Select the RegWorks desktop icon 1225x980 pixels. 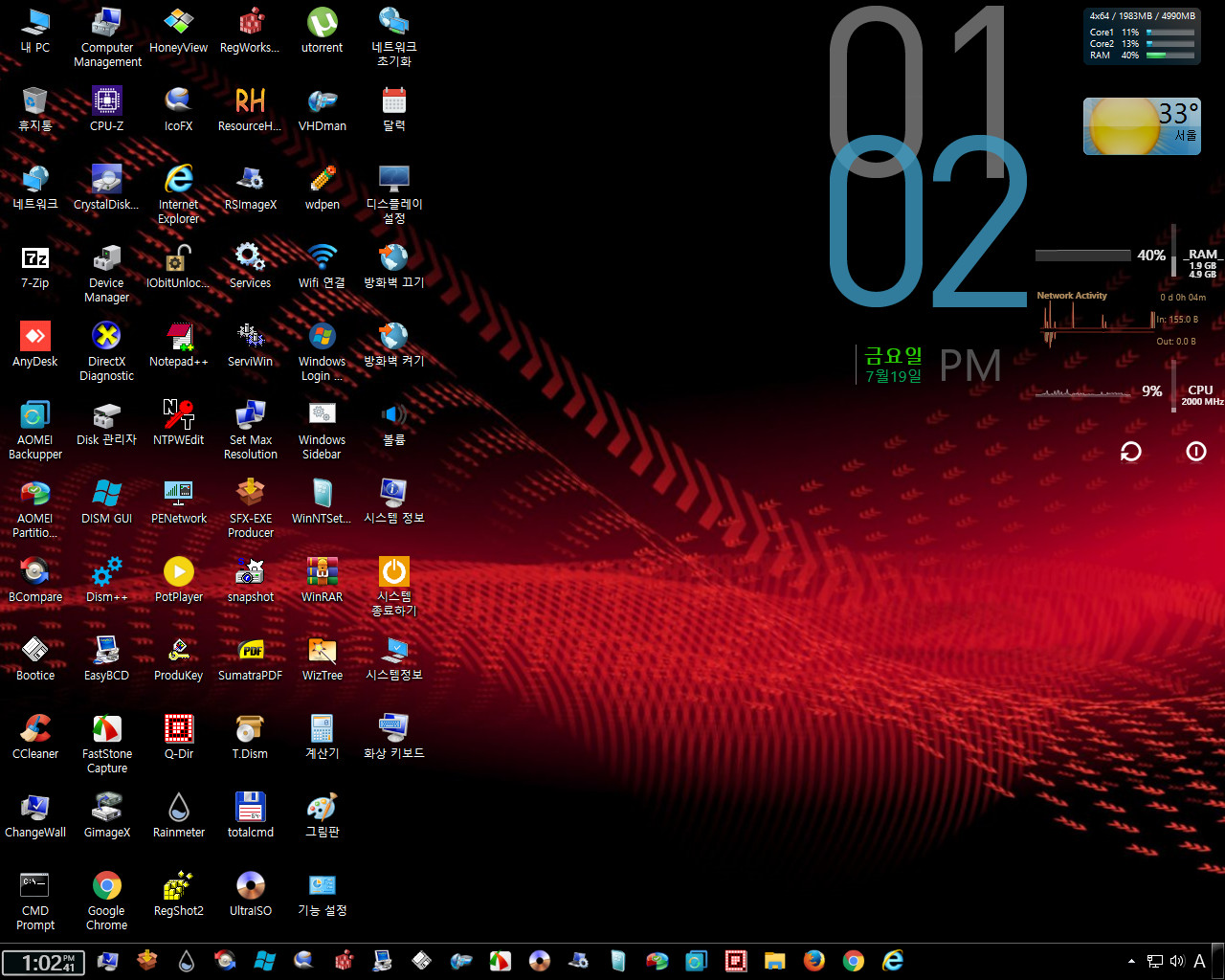pyautogui.click(x=250, y=31)
